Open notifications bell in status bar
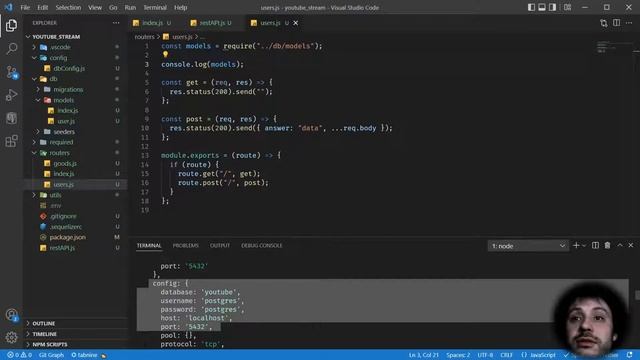The height and width of the screenshot is (360, 640). 629,355
